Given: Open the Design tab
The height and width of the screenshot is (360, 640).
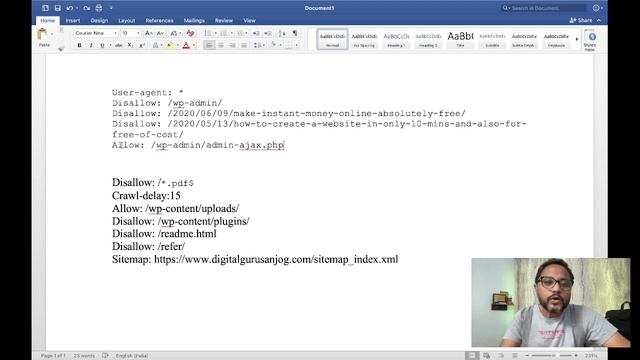Looking at the screenshot, I should click(x=99, y=20).
